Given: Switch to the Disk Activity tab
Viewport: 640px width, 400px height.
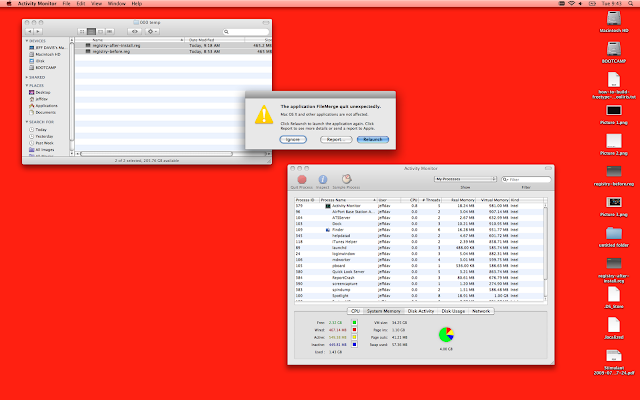Looking at the screenshot, I should [x=420, y=311].
